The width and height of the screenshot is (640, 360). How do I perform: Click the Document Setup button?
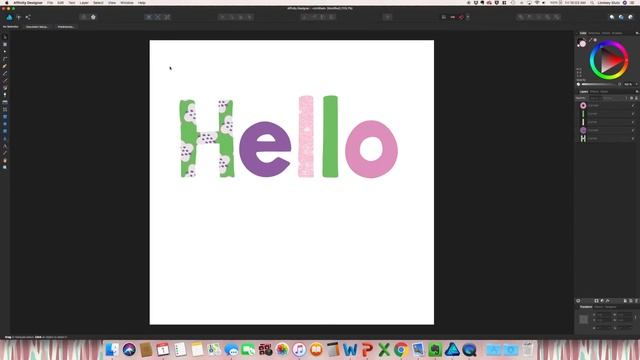(37, 27)
